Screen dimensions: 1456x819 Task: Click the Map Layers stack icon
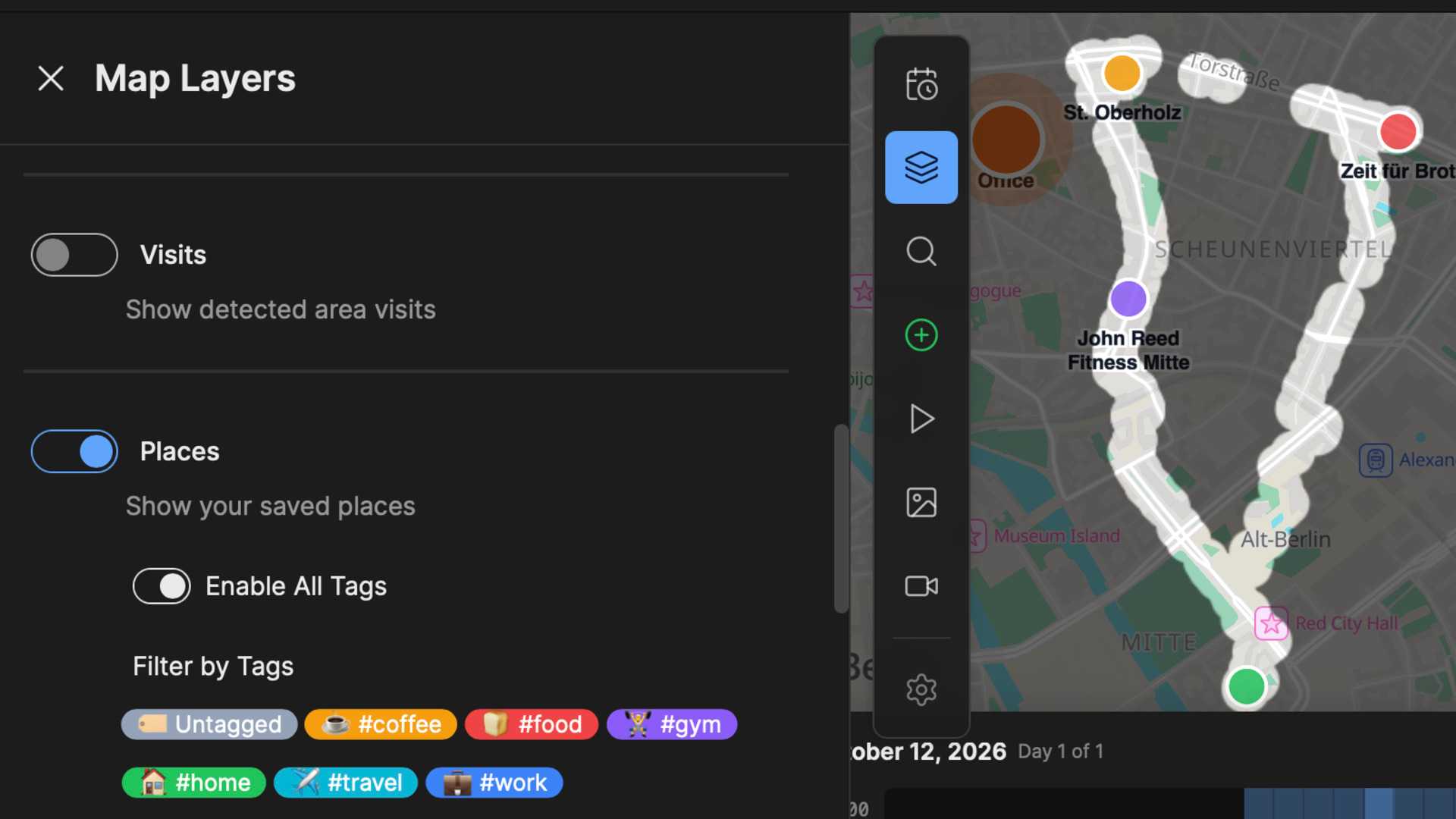921,168
